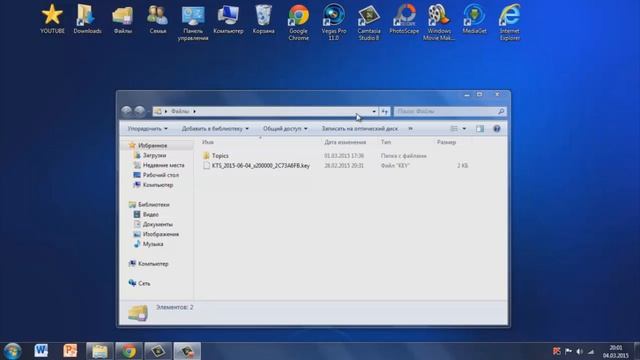Expand the Упорядочить menu

click(x=147, y=129)
